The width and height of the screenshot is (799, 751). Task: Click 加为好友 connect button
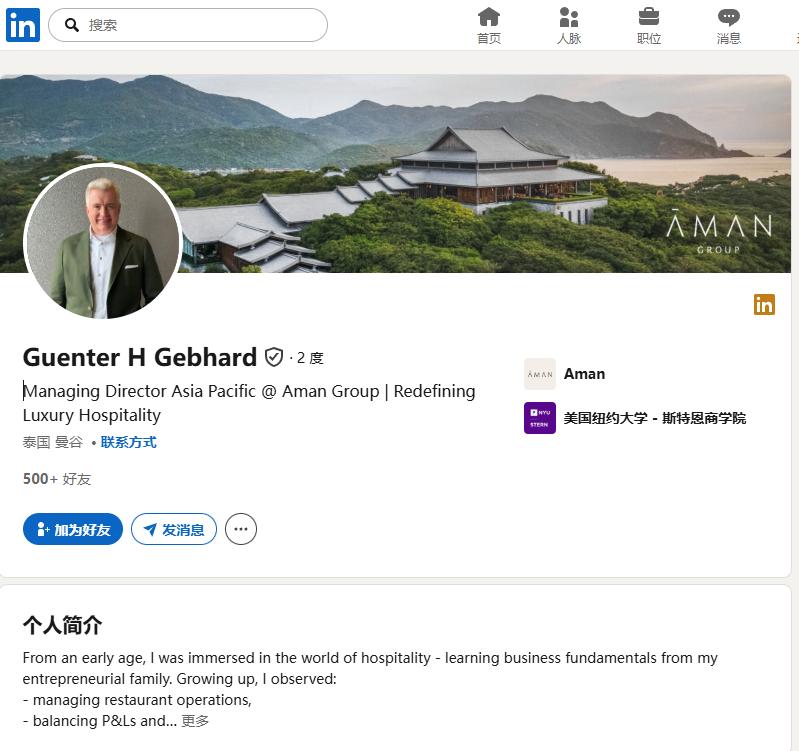click(73, 530)
